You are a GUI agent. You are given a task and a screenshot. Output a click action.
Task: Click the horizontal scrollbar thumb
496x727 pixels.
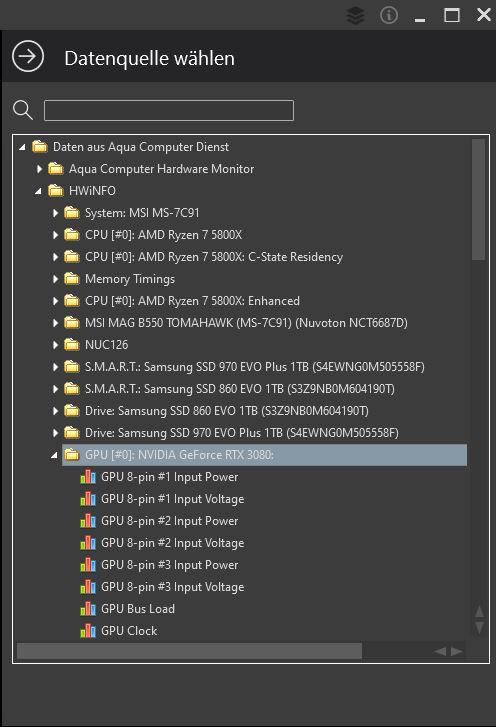click(189, 651)
